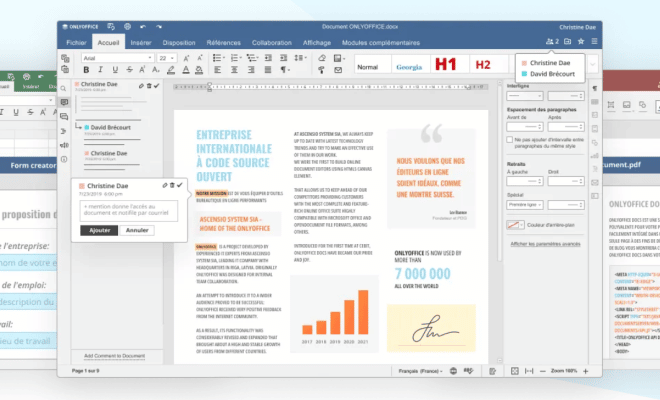Image resolution: width=660 pixels, height=400 pixels.
Task: Click the Decrease indent icon
Action: pos(268,58)
